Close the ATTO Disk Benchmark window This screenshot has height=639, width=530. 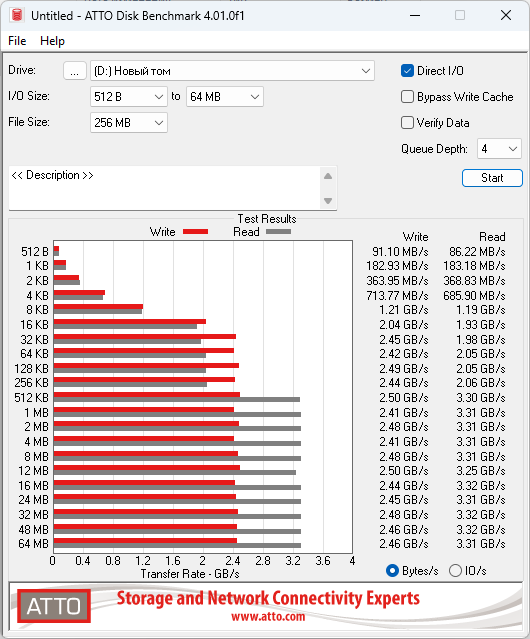click(x=506, y=15)
